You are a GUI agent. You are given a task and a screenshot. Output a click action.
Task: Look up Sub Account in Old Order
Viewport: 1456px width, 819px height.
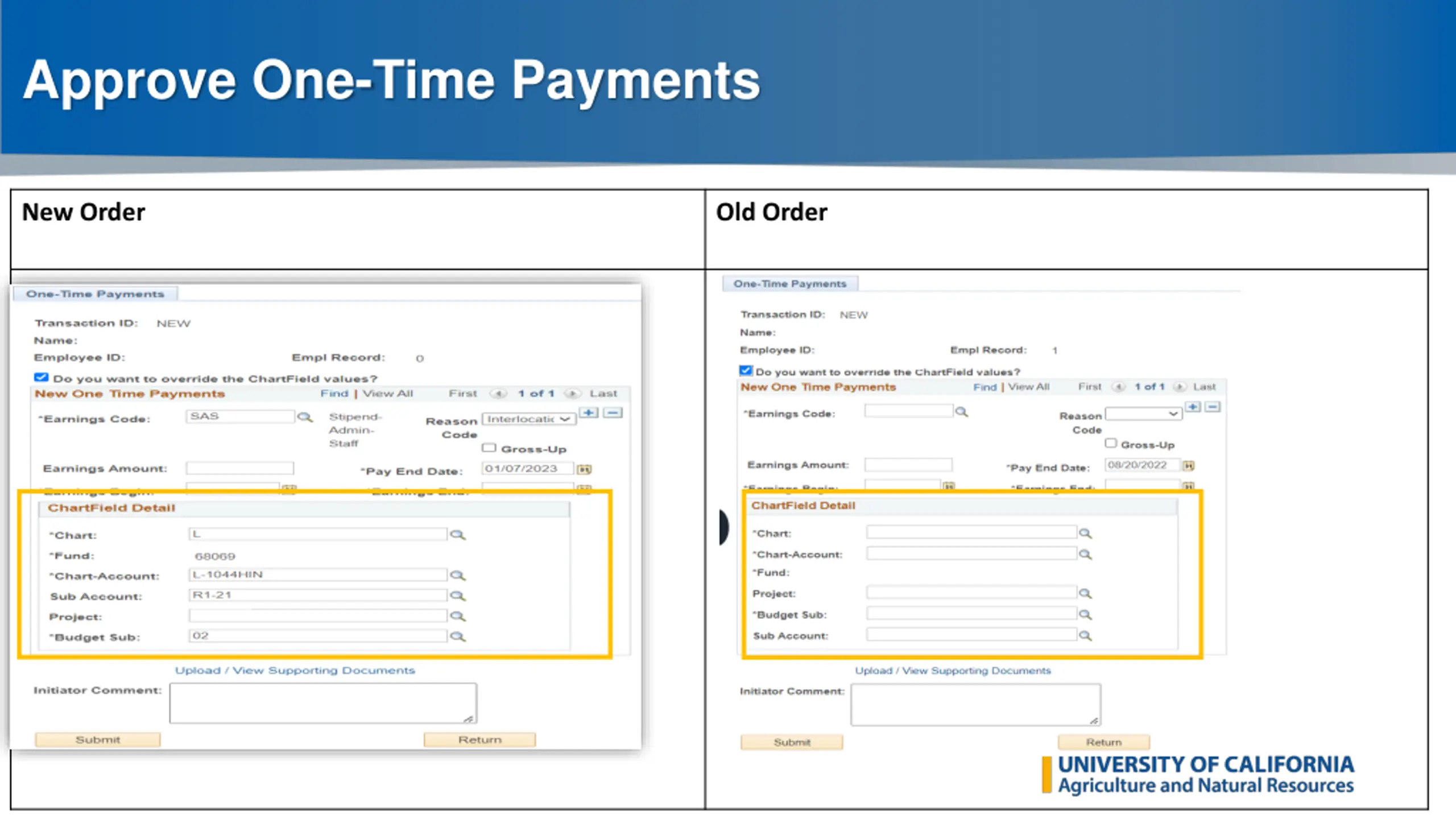click(x=1085, y=636)
